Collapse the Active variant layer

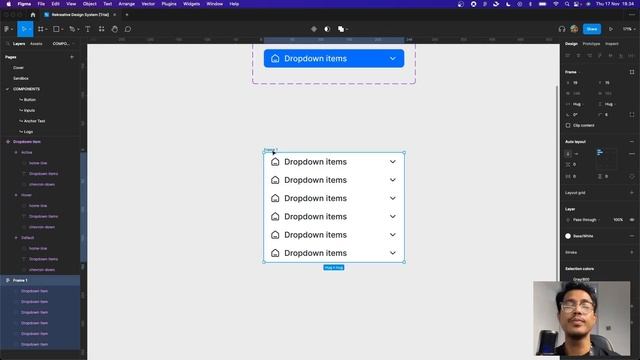coord(16,152)
